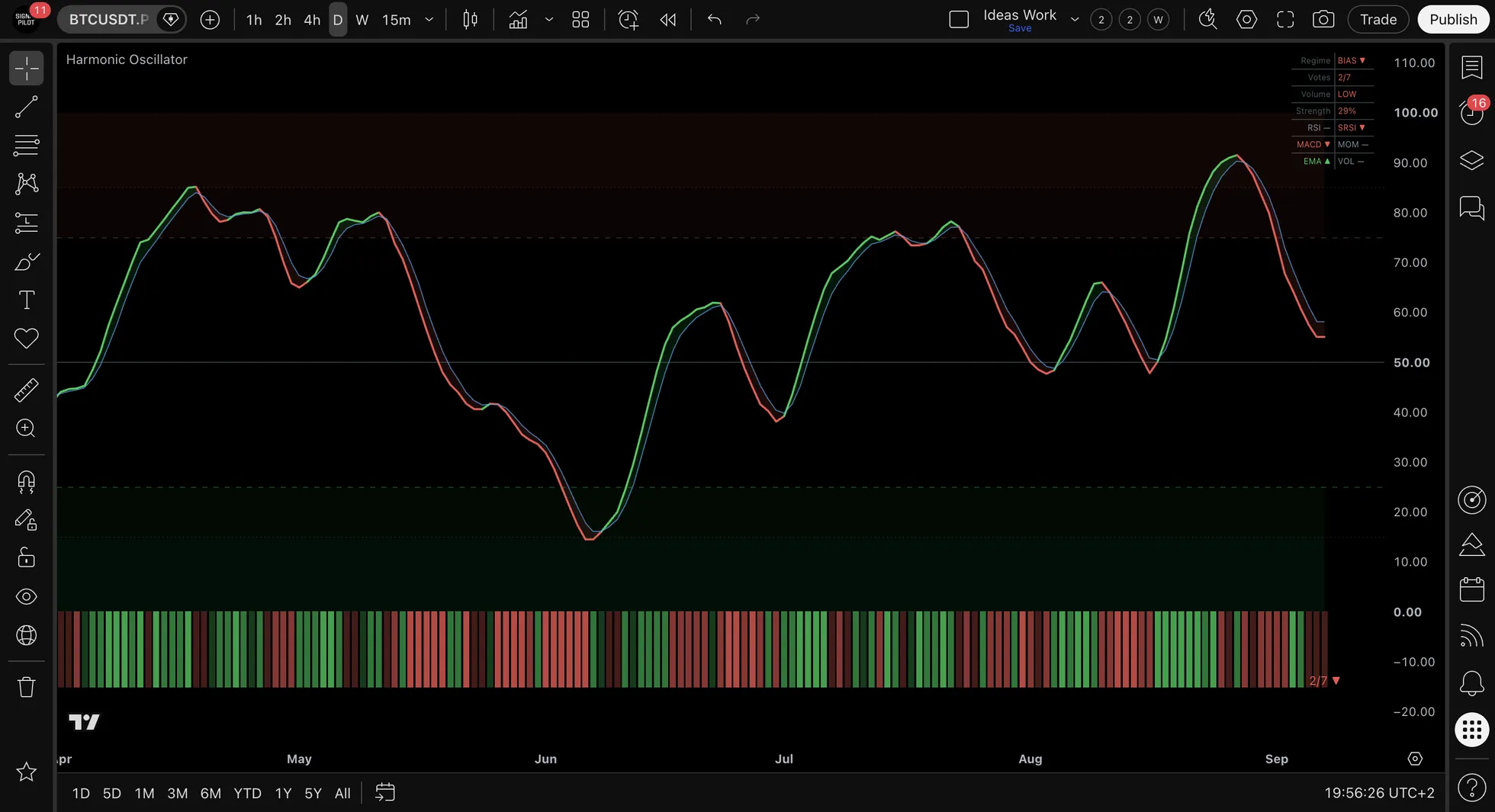
Task: Open the Ideas Work layout dropdown arrow
Action: (1075, 20)
